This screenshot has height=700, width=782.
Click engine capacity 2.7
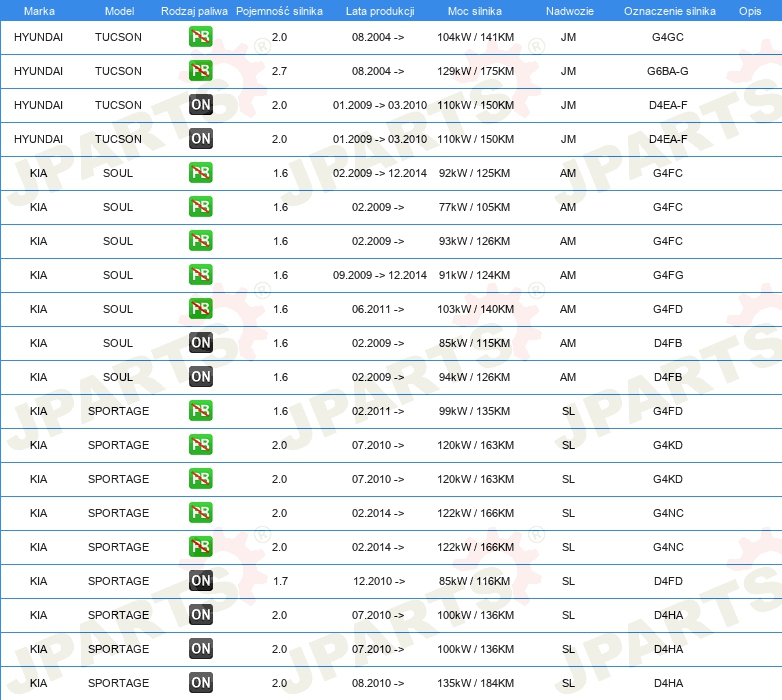(x=279, y=71)
